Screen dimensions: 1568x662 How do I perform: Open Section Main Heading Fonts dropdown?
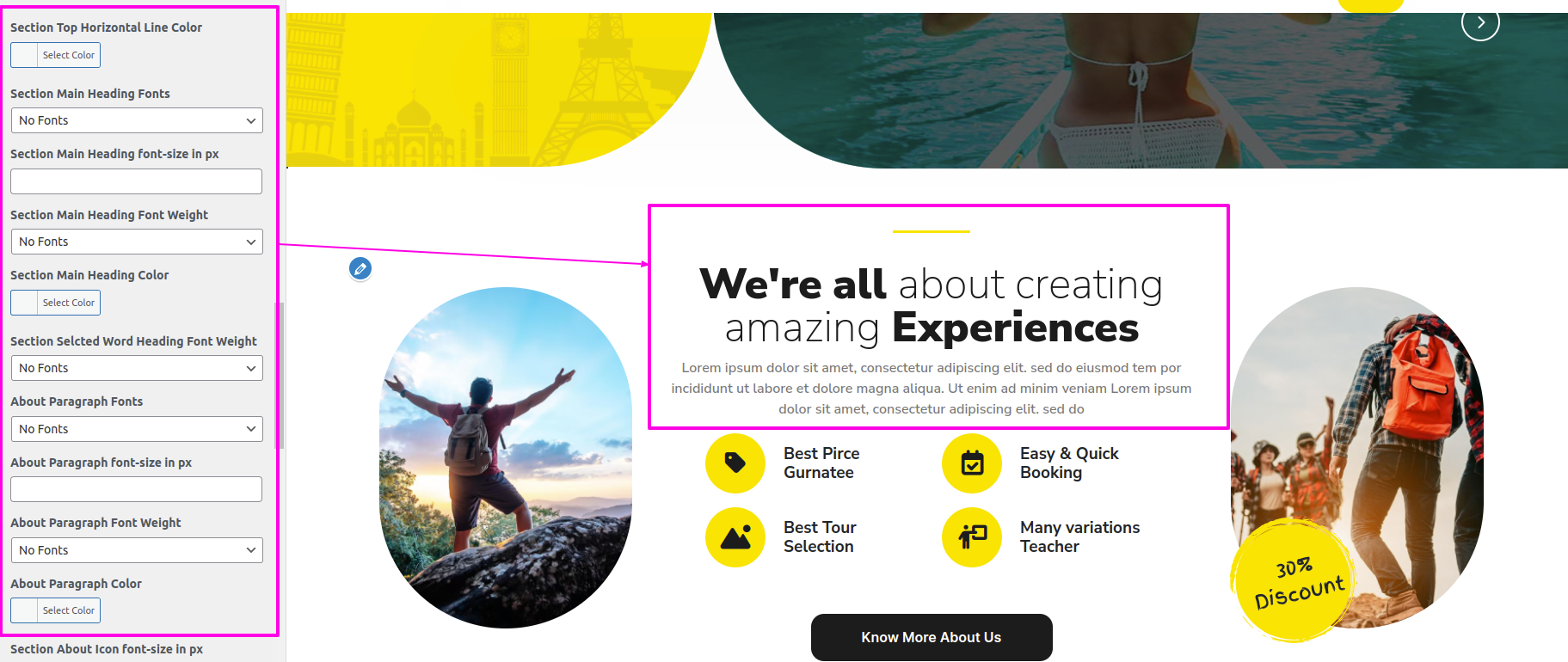point(137,120)
